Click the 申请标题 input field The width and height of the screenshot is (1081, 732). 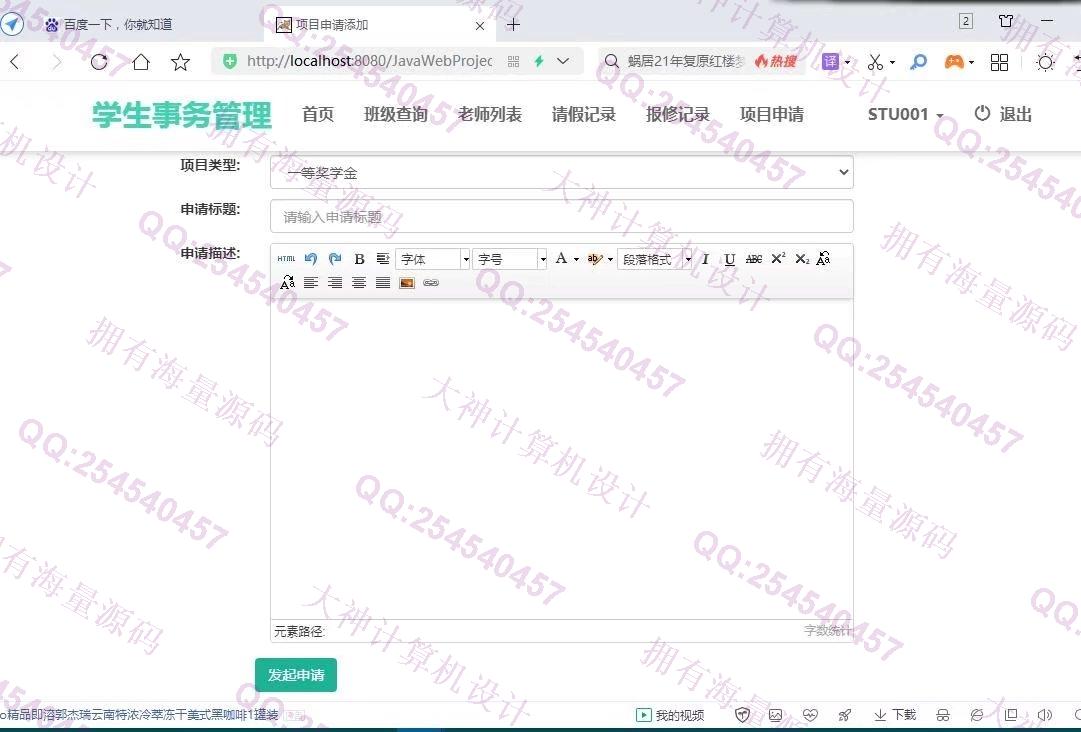point(562,216)
